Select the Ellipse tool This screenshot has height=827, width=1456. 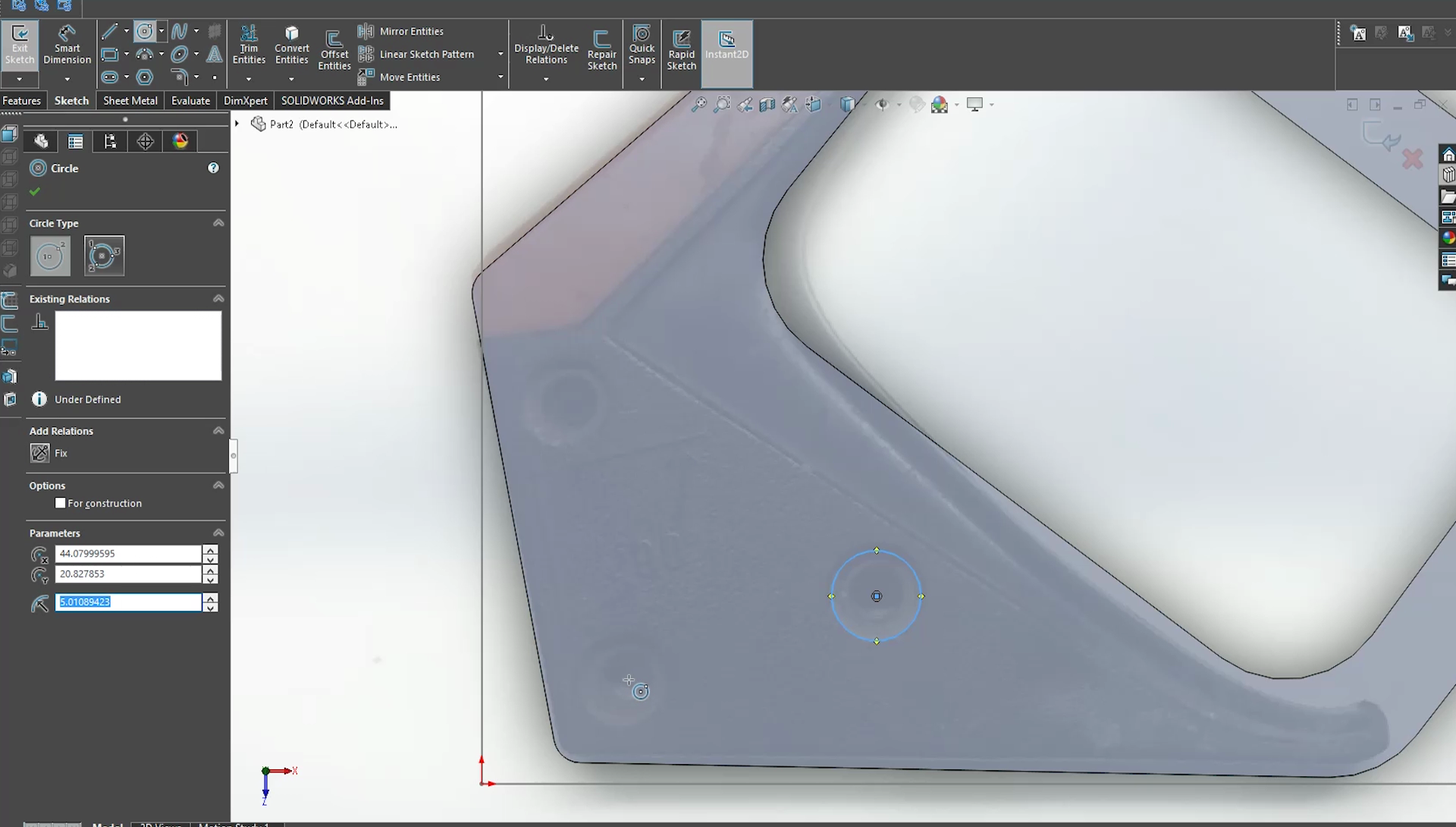(x=180, y=54)
